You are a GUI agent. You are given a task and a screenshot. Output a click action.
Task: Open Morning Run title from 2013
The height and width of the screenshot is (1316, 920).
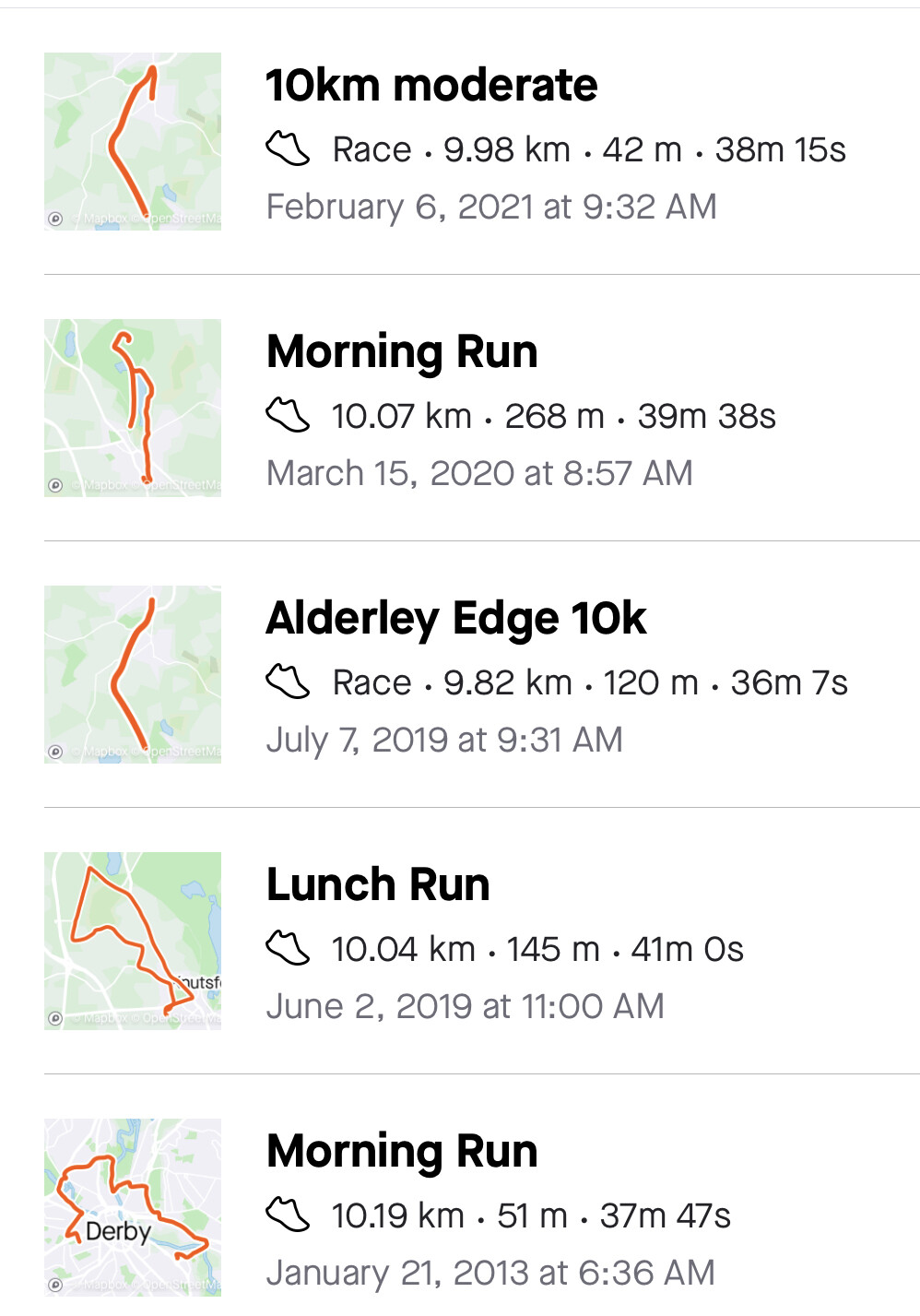click(402, 1152)
